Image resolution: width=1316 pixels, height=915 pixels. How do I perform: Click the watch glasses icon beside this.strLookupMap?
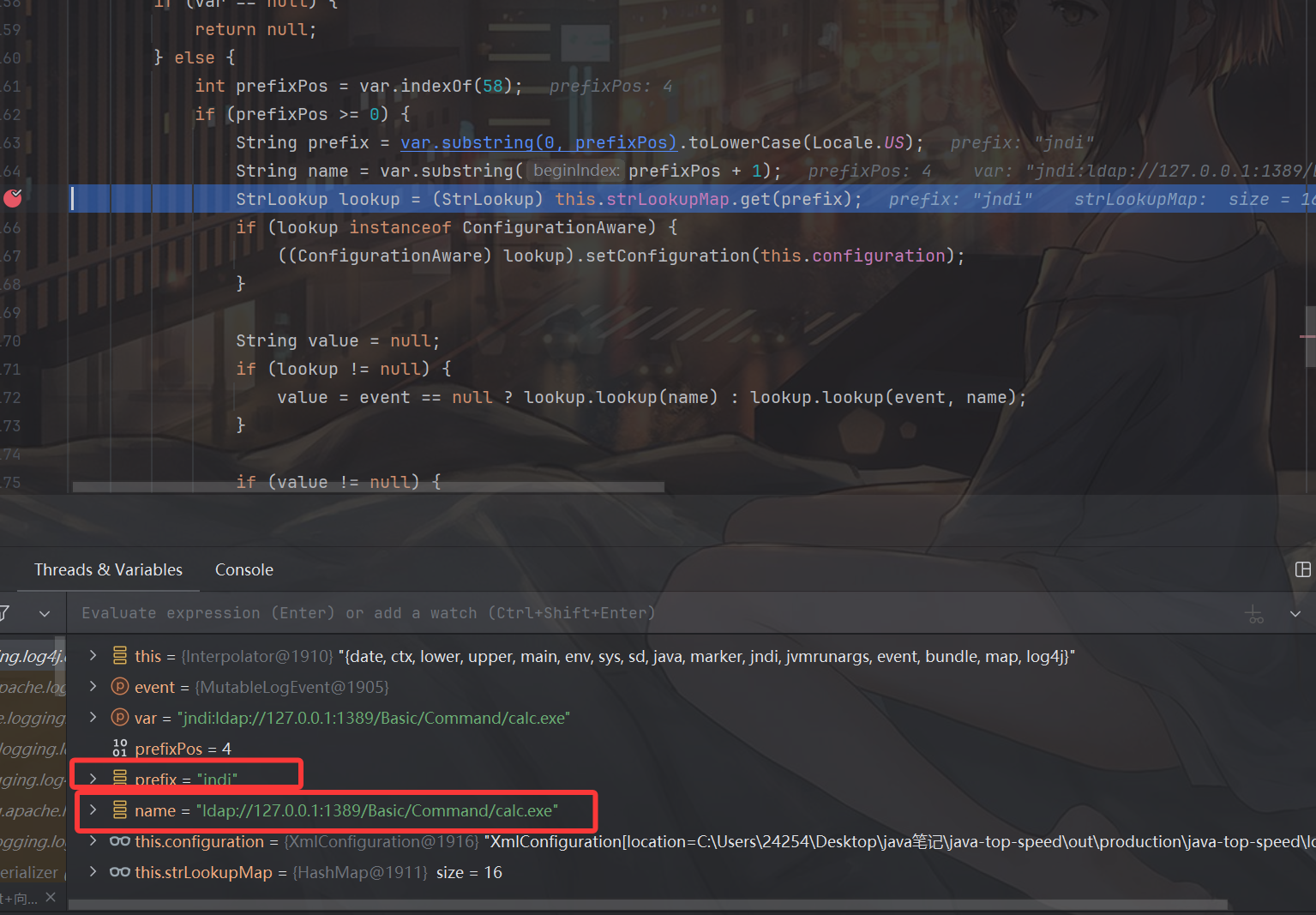120,872
